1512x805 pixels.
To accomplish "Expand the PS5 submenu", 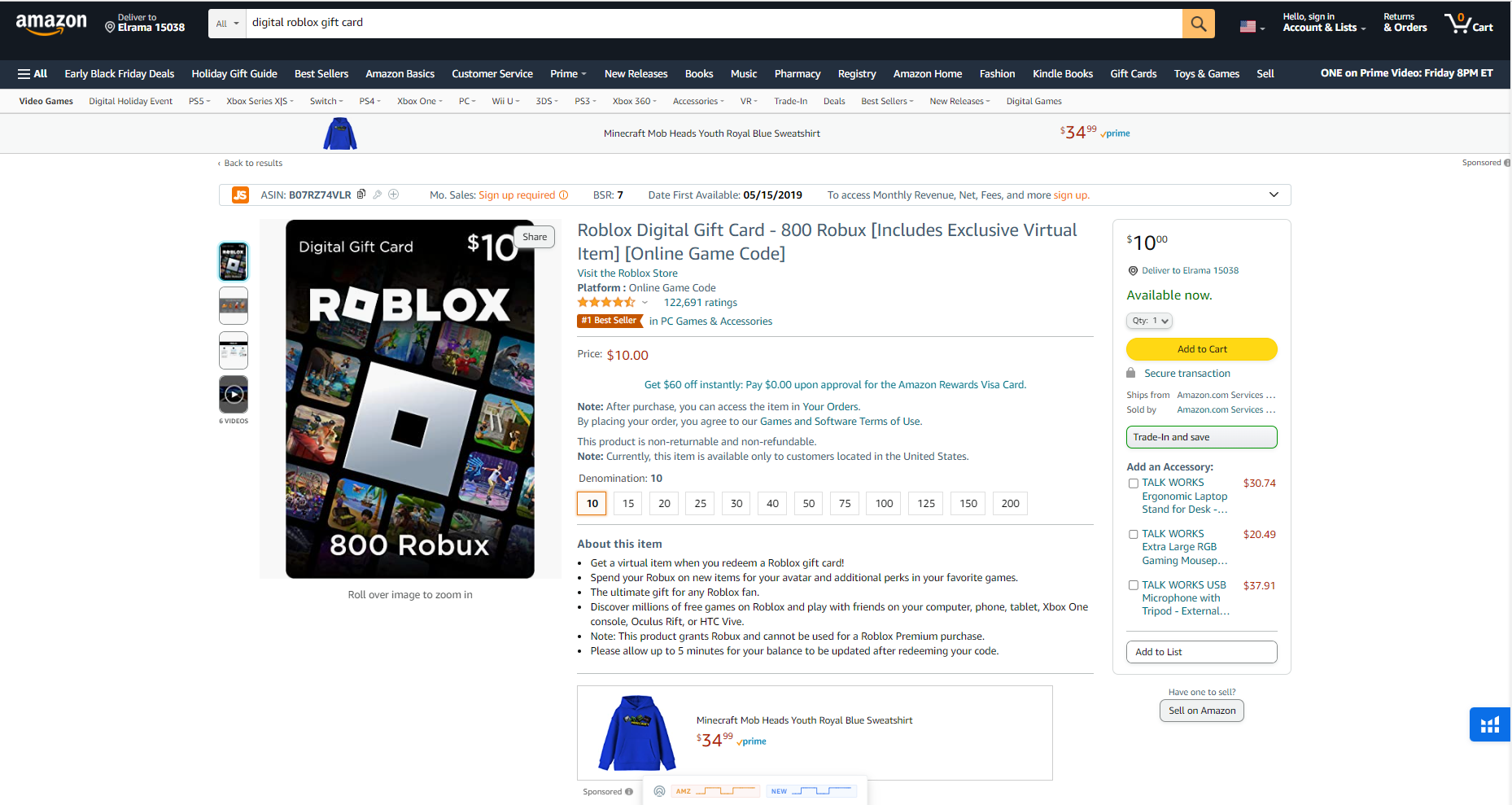I will point(199,101).
